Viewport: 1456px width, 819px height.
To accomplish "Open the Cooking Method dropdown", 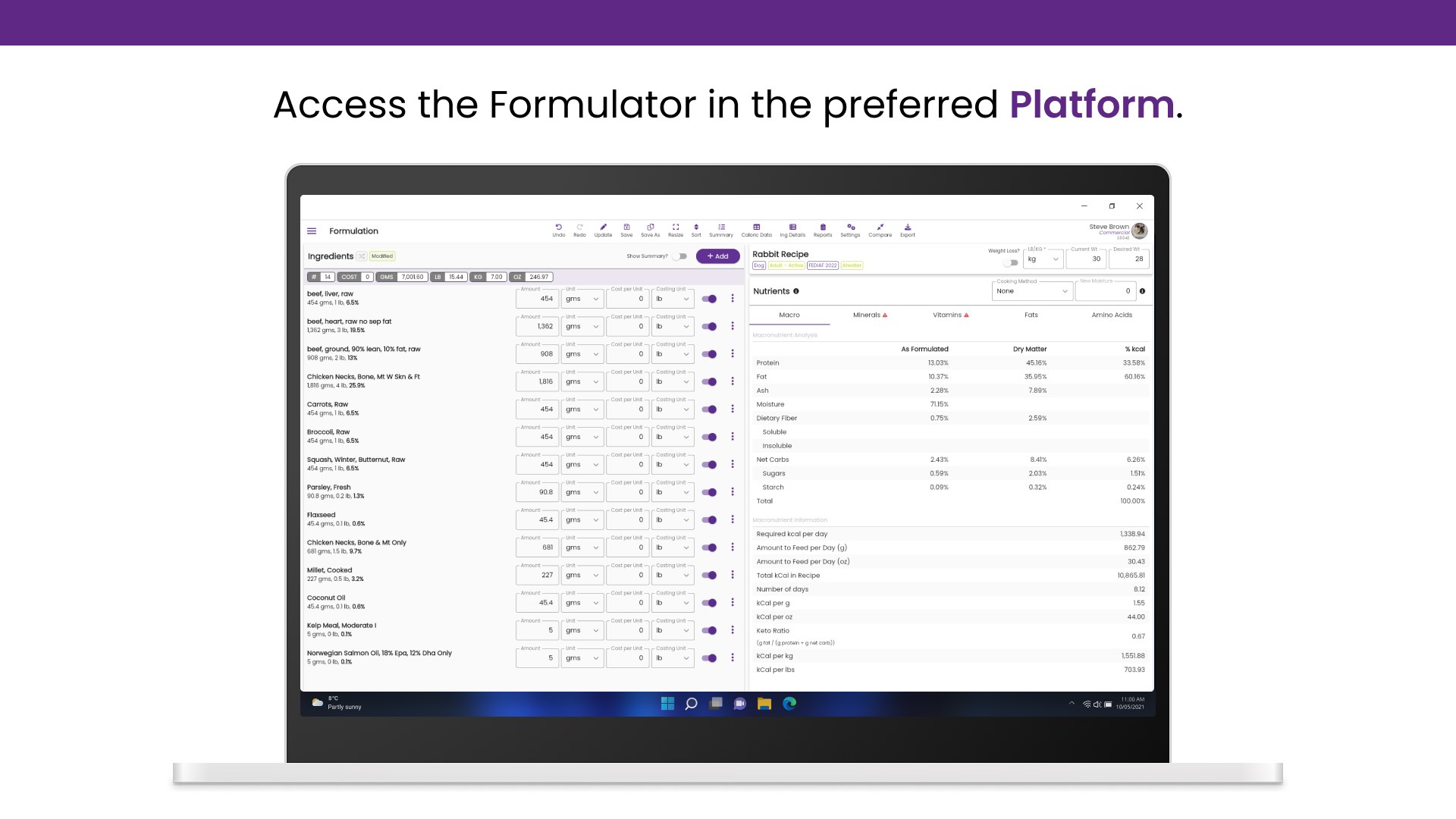I will [x=1032, y=291].
